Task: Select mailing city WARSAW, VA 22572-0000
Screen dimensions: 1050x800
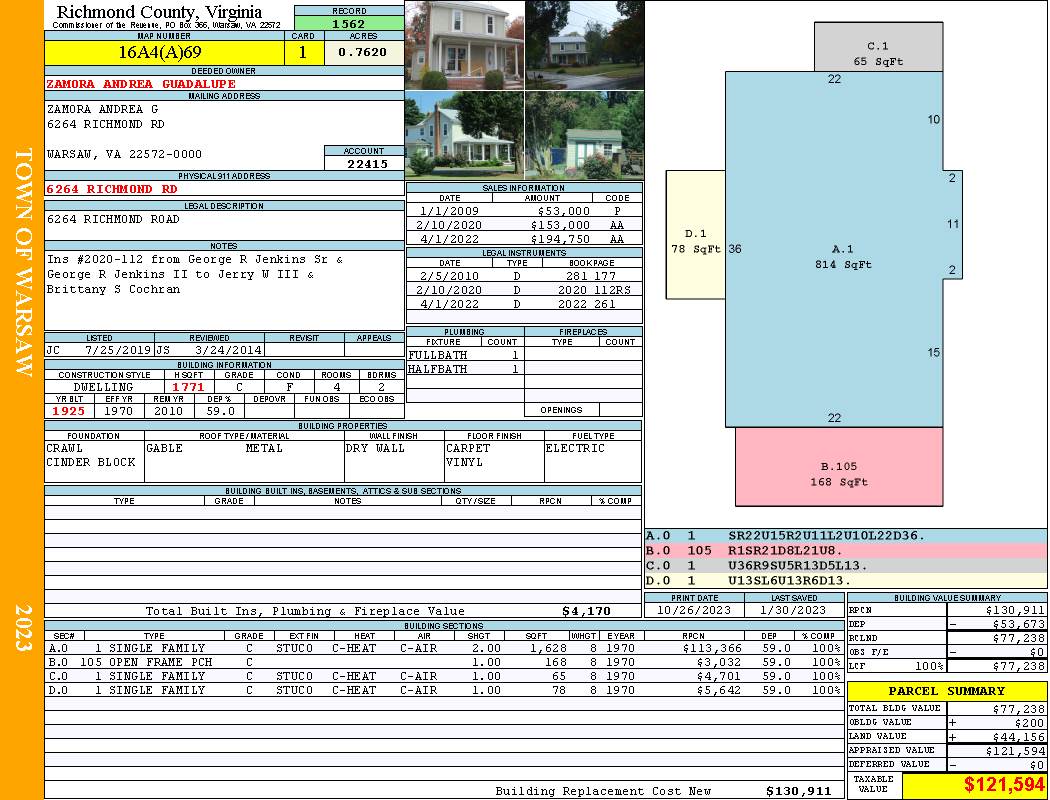Action: coord(124,154)
